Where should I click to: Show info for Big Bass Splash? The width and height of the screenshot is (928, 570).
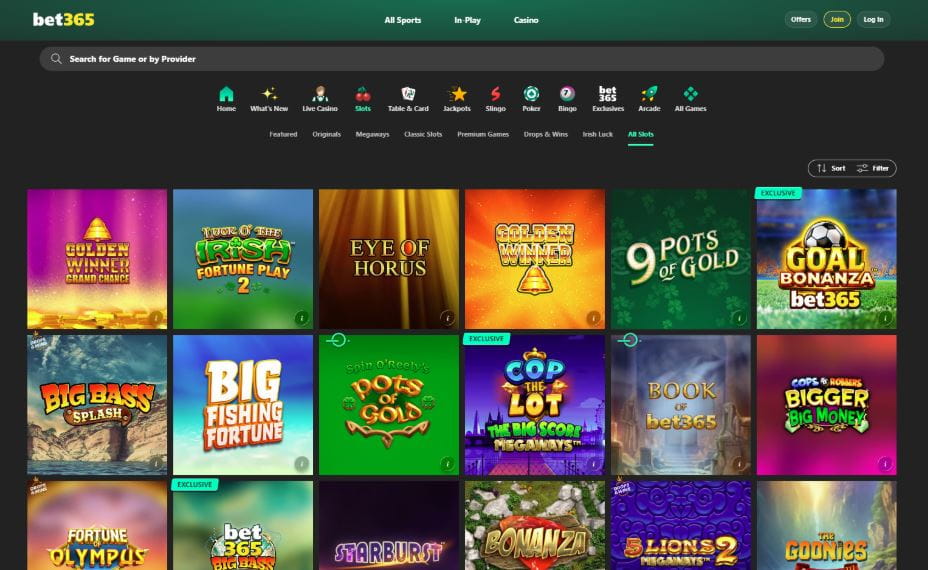pos(156,463)
